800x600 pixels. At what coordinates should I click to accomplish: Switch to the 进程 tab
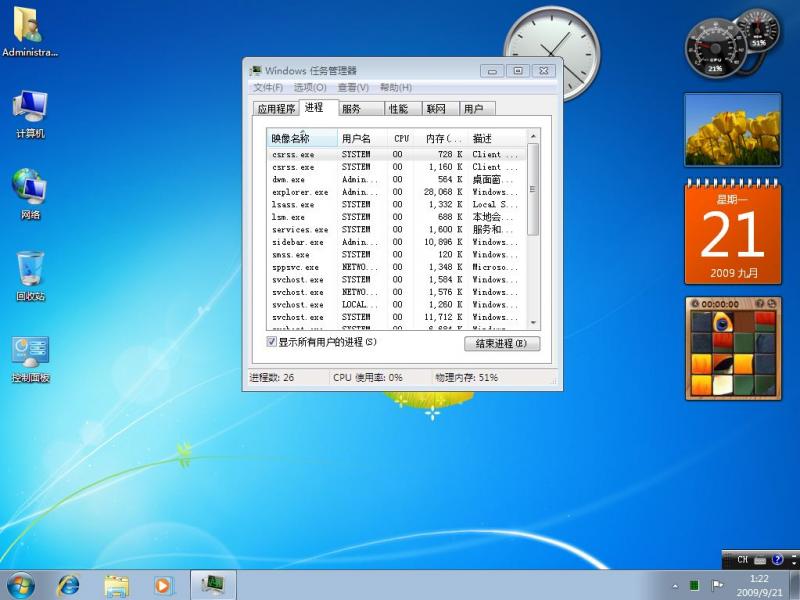click(x=318, y=108)
